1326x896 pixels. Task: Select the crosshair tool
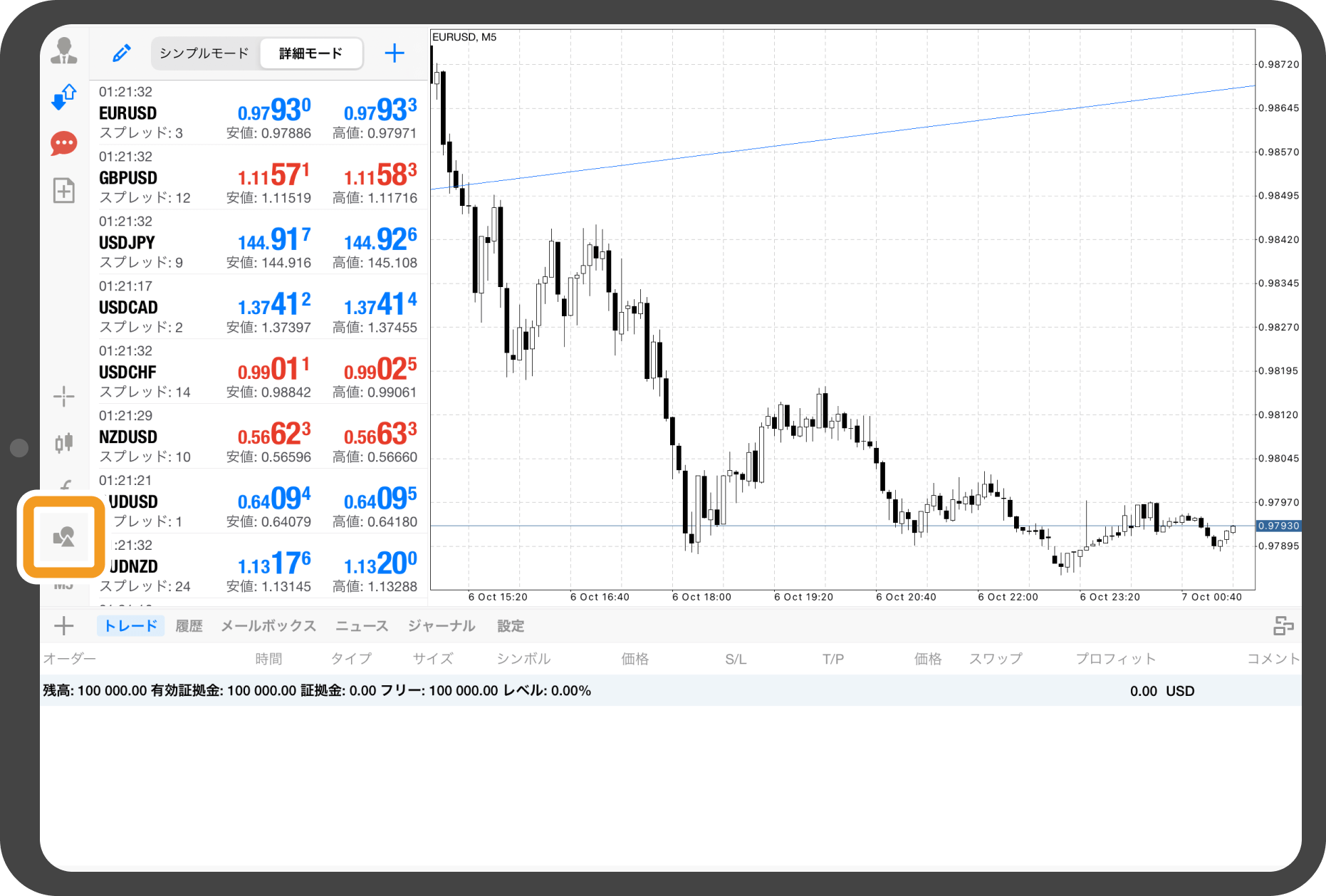[x=64, y=397]
